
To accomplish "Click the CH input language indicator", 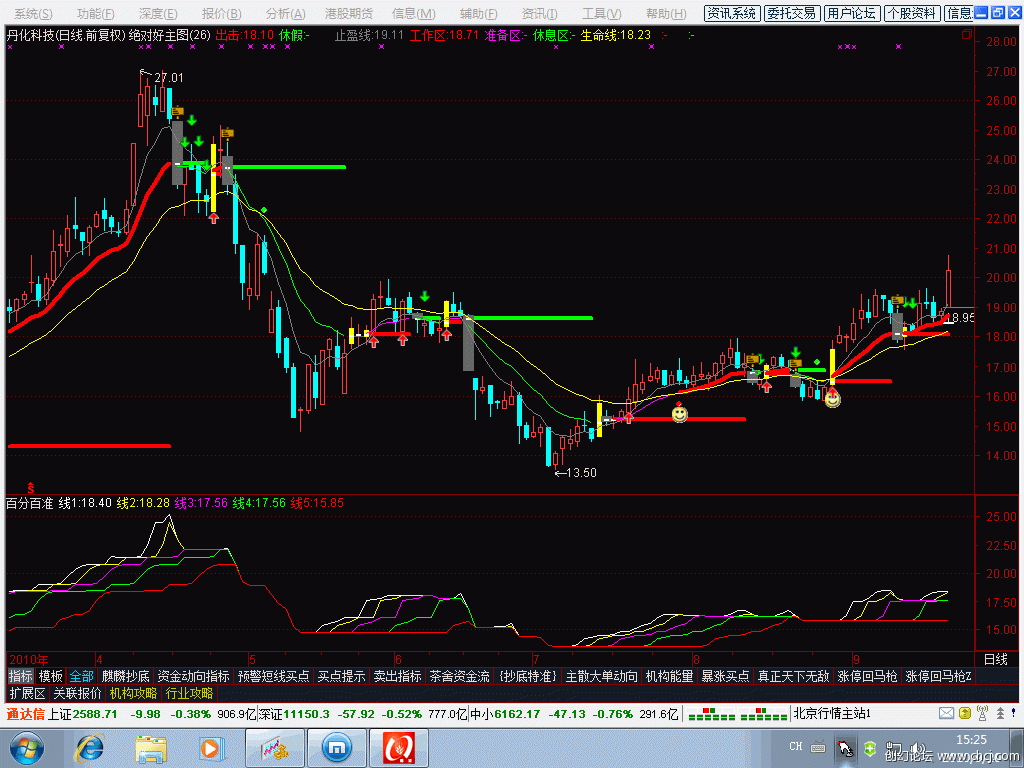I will 795,746.
